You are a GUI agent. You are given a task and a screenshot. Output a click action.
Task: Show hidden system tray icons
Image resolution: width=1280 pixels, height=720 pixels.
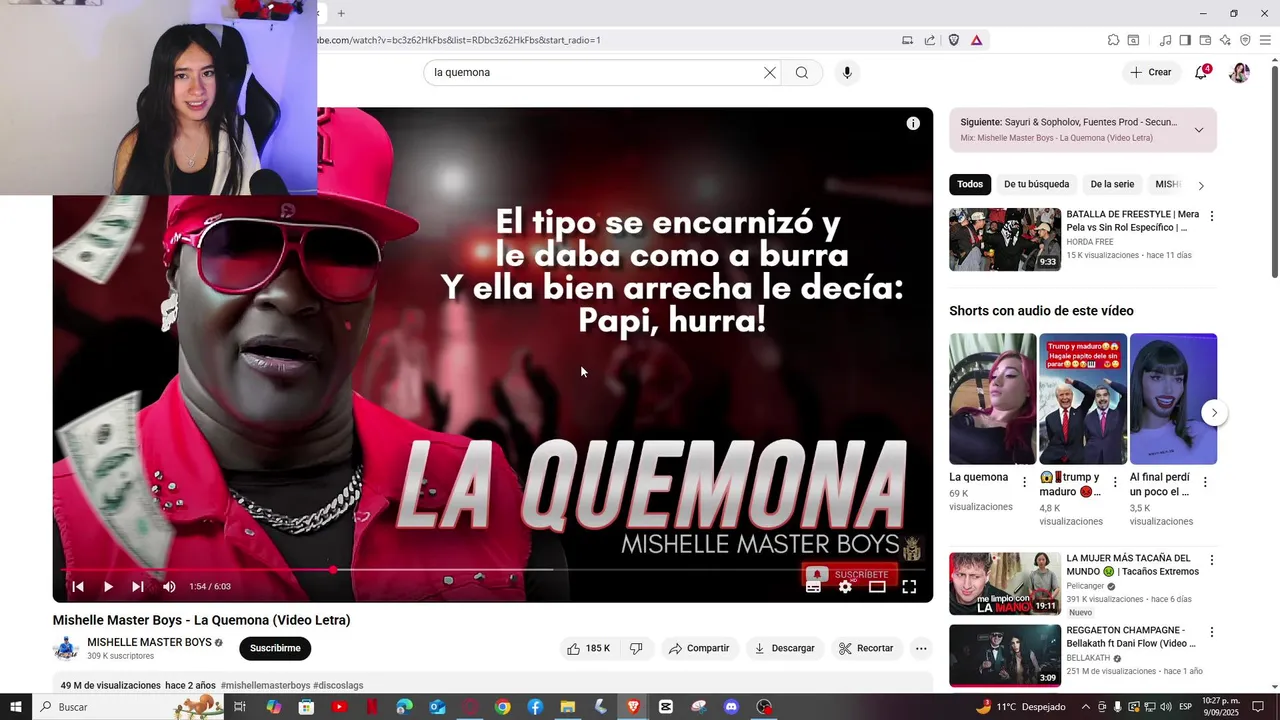click(x=1088, y=707)
